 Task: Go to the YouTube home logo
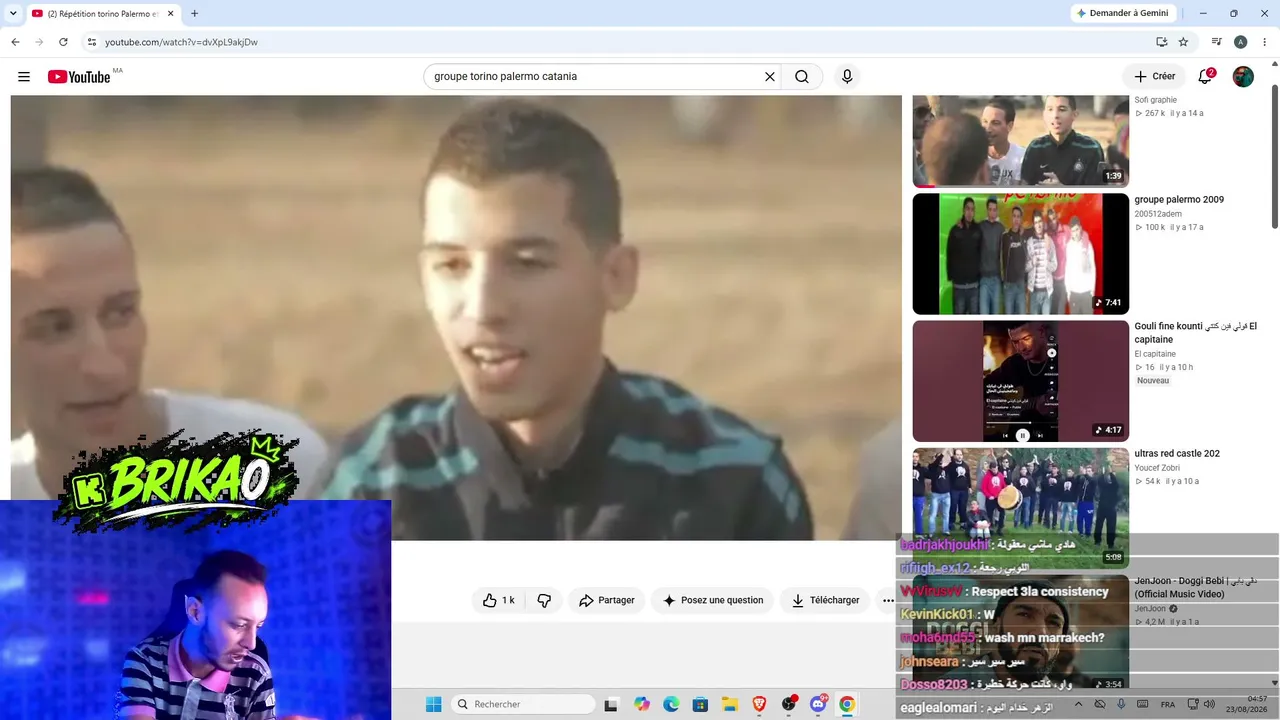(79, 77)
